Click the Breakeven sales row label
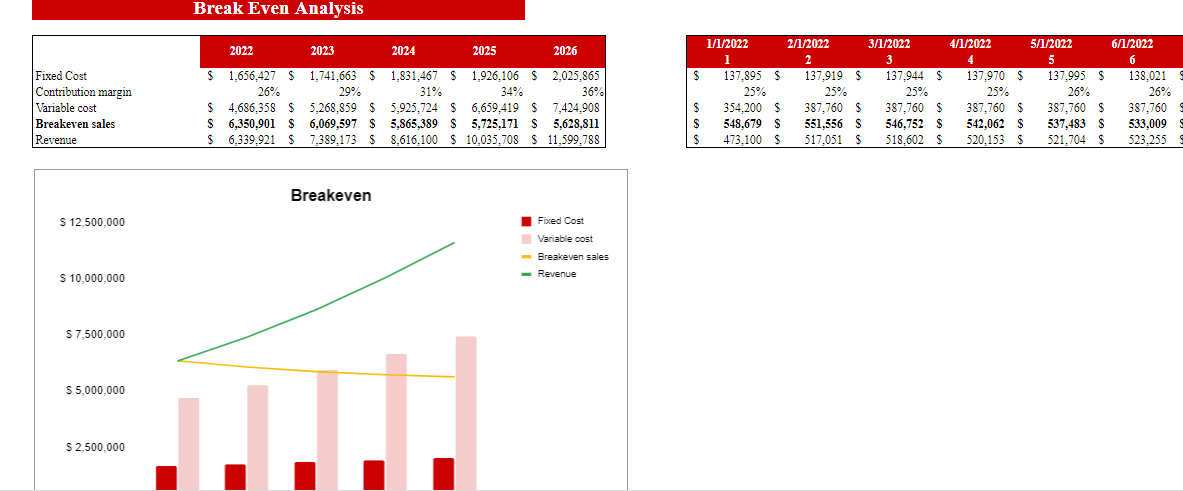The height and width of the screenshot is (491, 1183). [x=75, y=124]
